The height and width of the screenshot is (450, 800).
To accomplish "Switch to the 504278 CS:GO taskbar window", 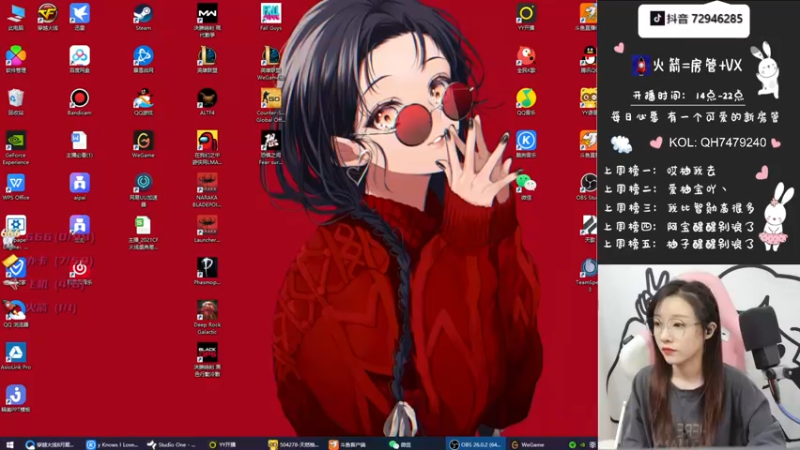I will (x=294, y=444).
